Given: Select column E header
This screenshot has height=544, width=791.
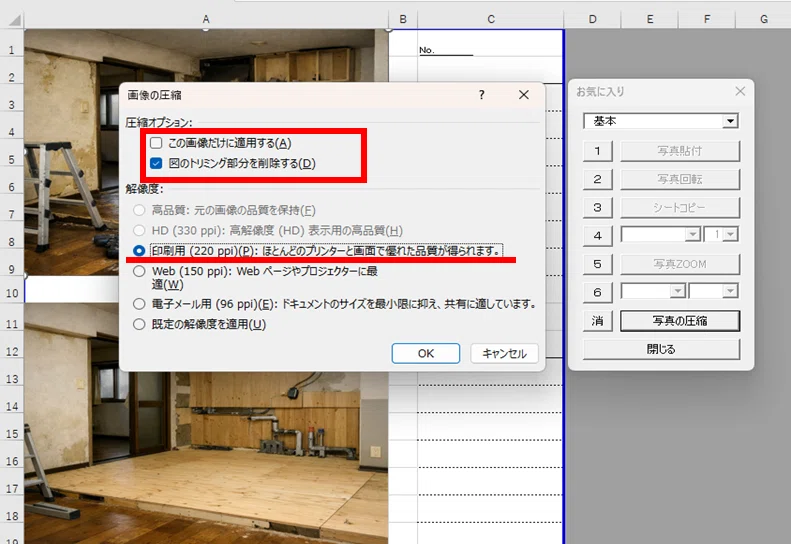Looking at the screenshot, I should click(x=650, y=19).
